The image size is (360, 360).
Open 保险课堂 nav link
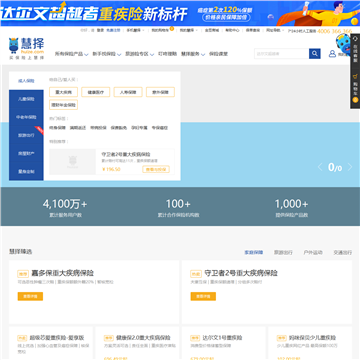(218, 54)
